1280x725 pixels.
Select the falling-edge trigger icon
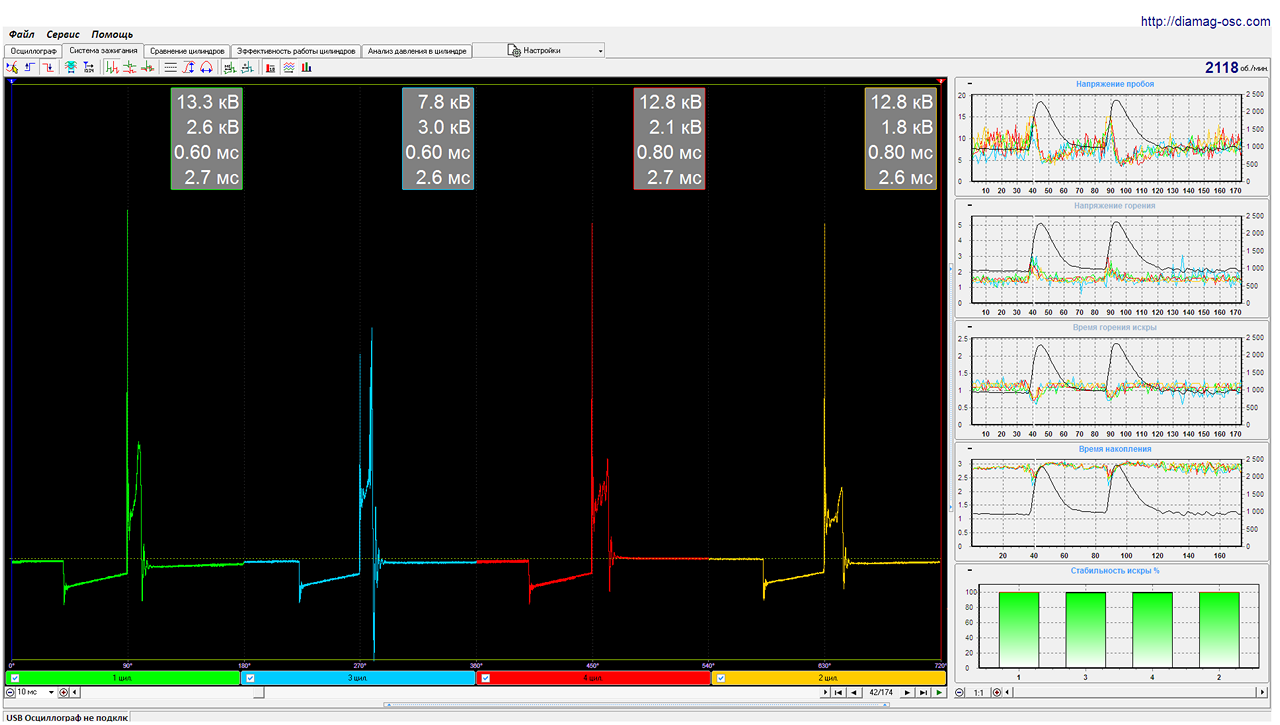point(48,68)
